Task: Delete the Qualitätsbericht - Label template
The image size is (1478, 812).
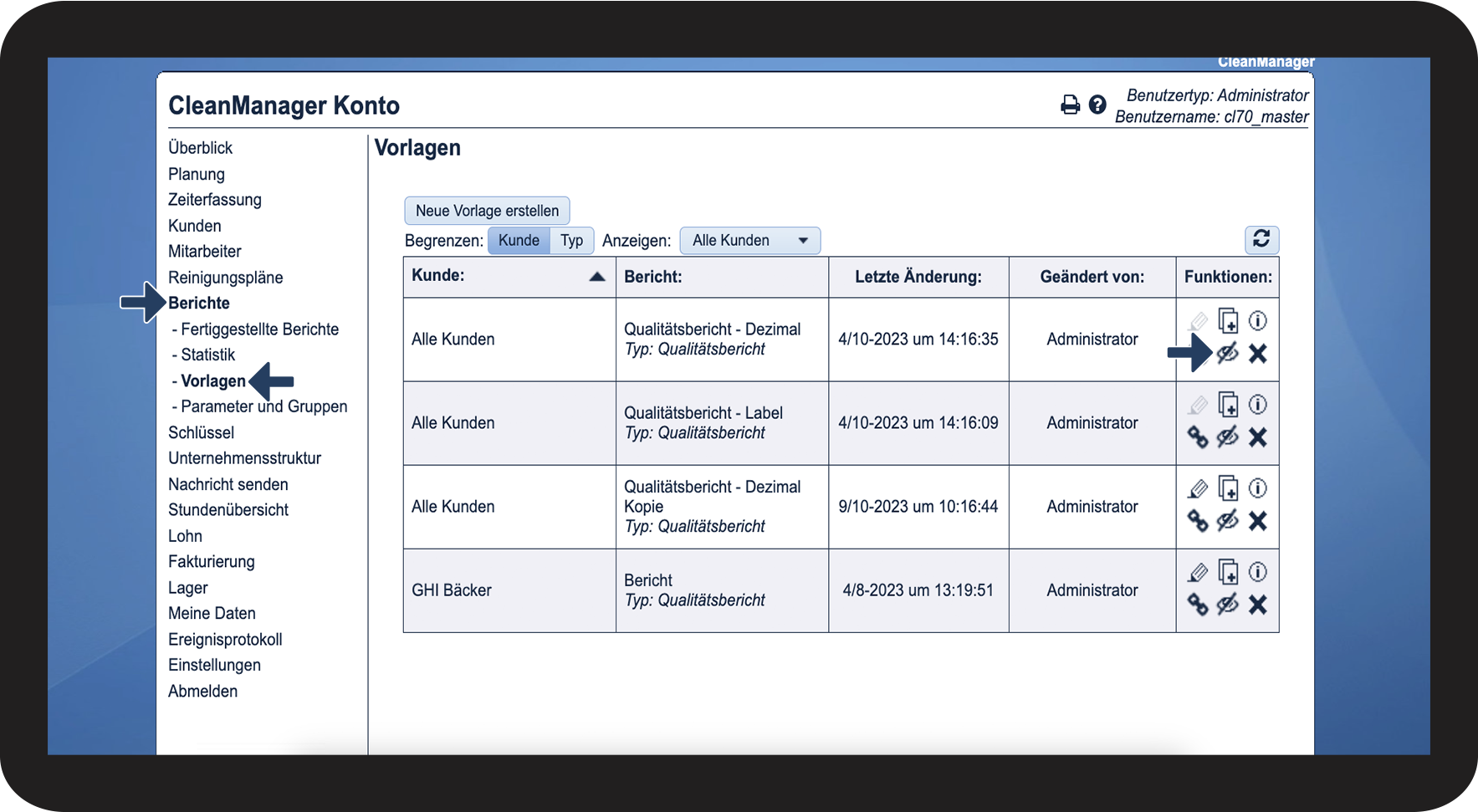Action: [x=1258, y=437]
